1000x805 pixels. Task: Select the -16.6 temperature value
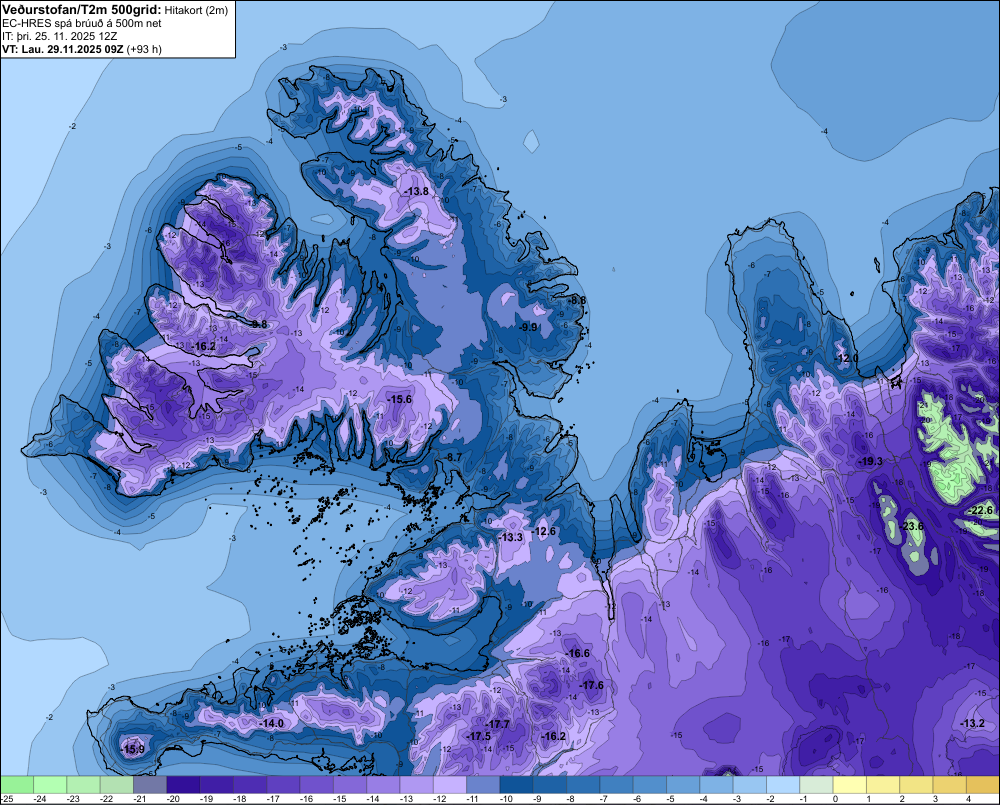[577, 653]
